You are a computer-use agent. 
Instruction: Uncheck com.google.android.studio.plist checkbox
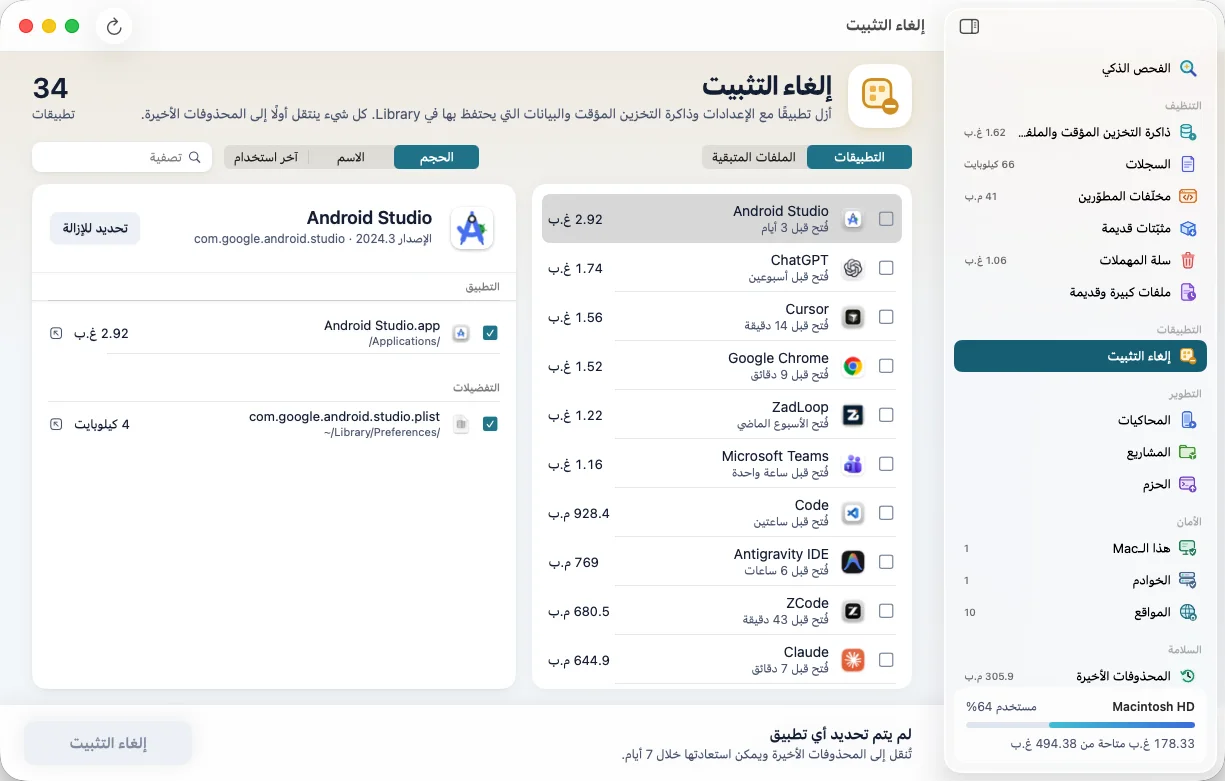click(x=490, y=424)
